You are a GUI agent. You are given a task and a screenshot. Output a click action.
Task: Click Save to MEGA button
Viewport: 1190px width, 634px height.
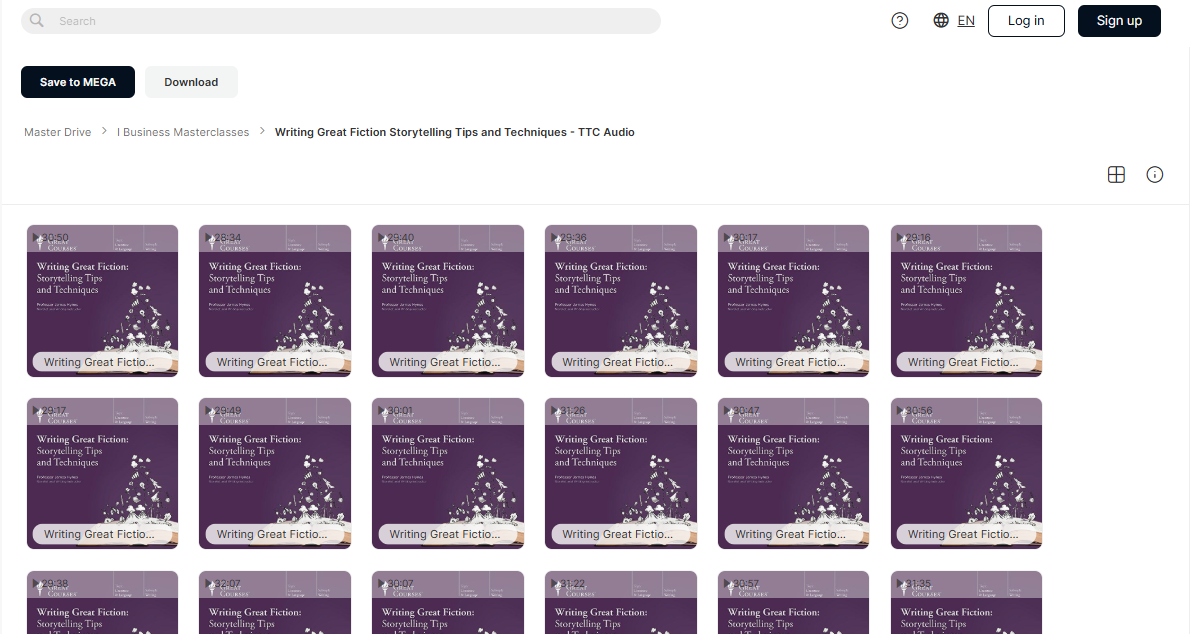77,82
